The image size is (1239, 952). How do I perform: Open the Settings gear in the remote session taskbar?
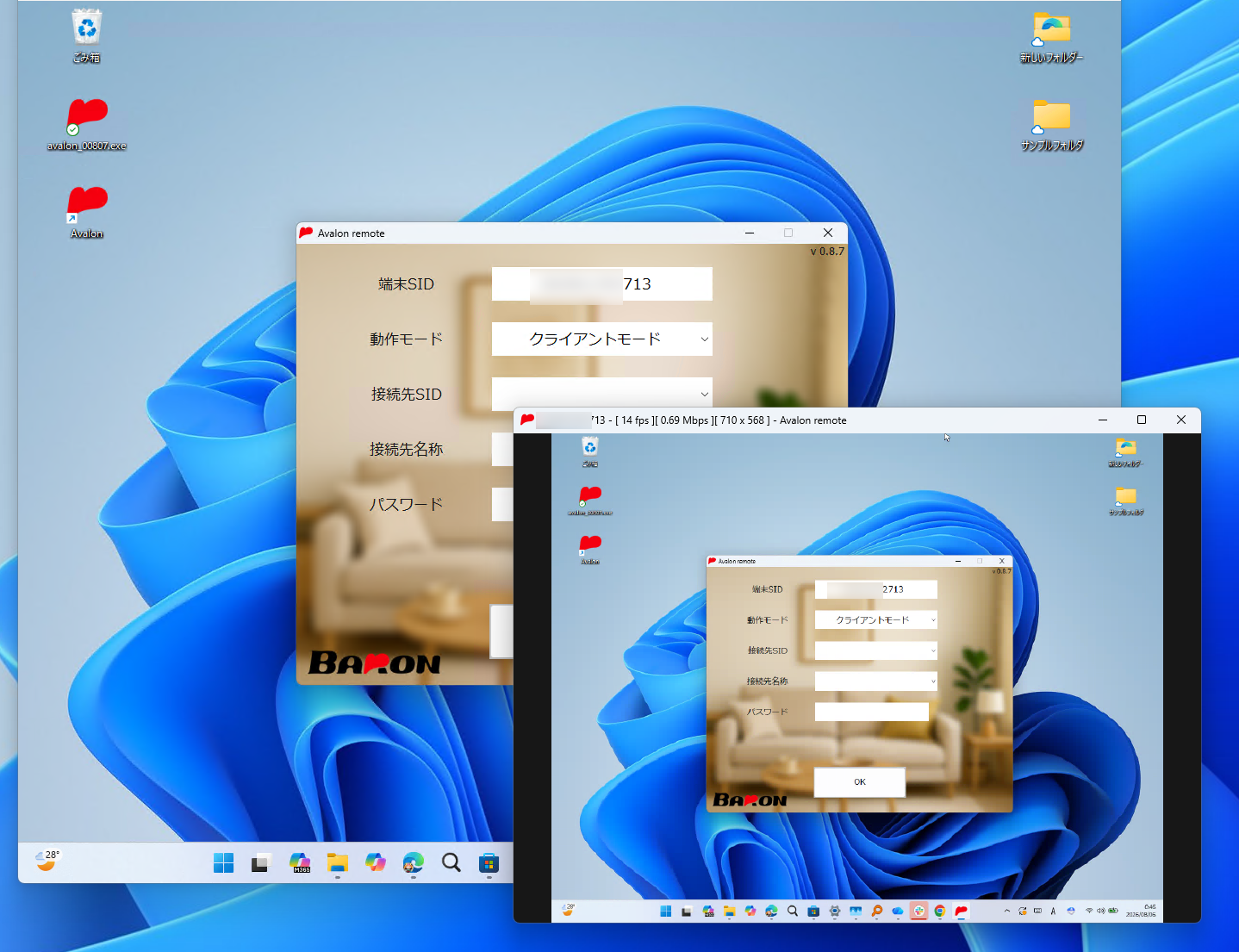(x=834, y=911)
